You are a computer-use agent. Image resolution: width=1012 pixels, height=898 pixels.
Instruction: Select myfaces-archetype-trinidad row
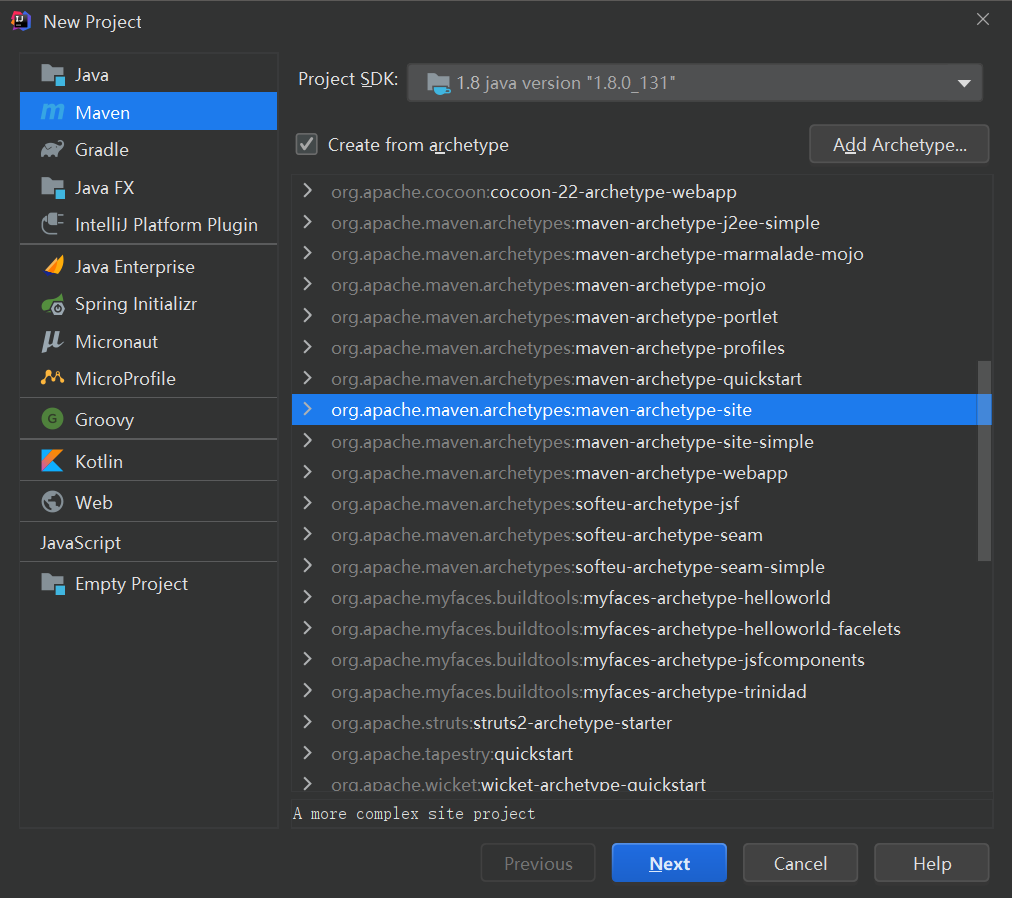point(641,691)
